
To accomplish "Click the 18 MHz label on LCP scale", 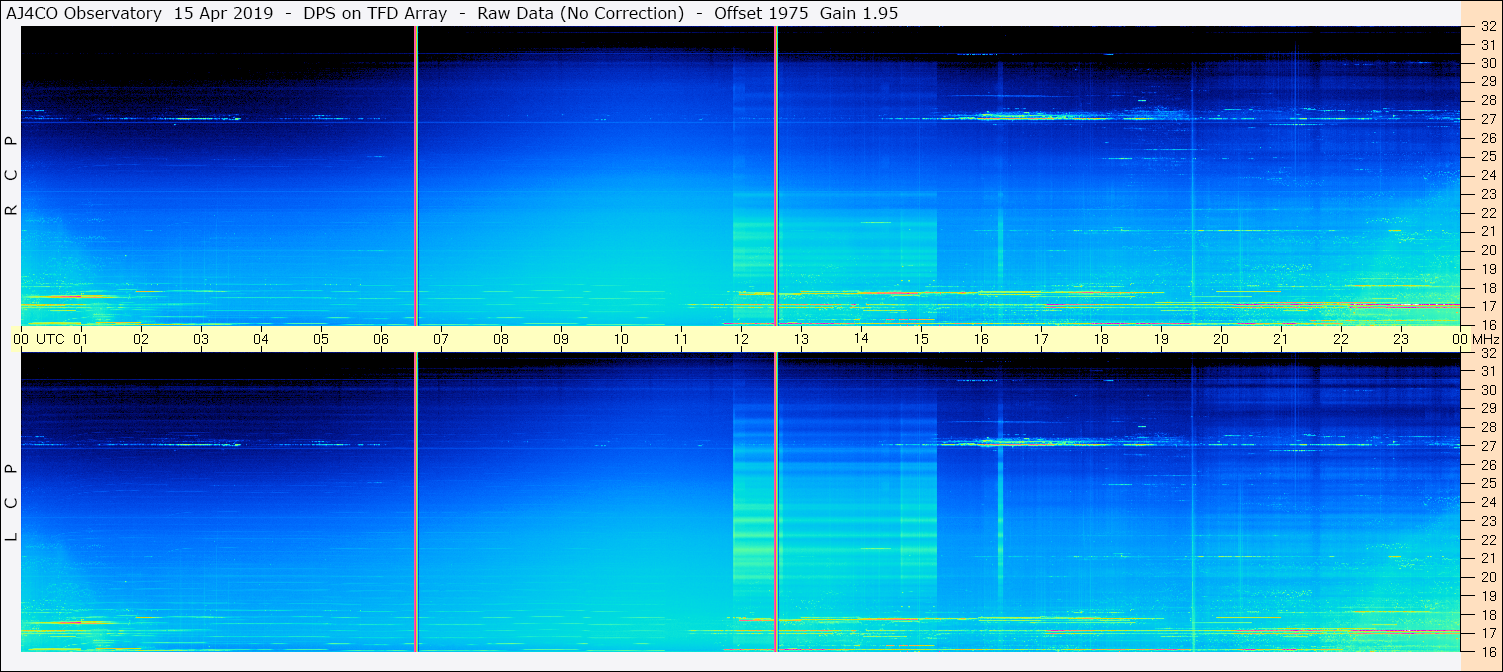I will [1487, 615].
